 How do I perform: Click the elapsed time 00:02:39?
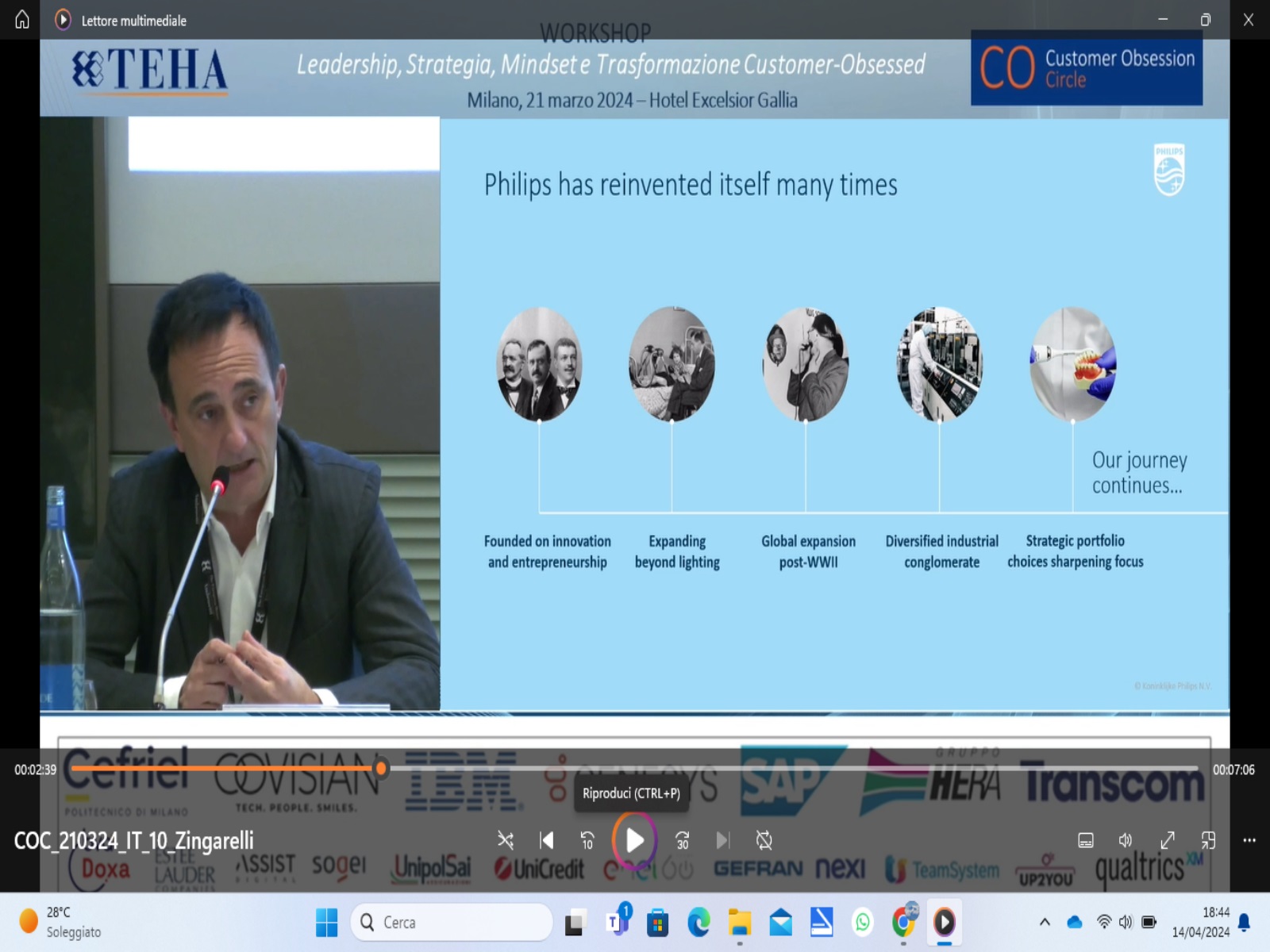pos(35,770)
